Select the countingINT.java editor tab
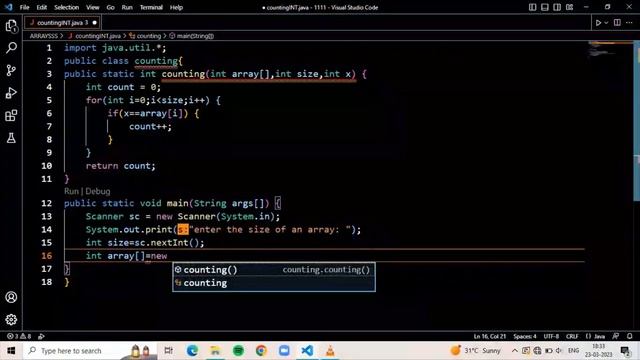The image size is (640, 360). (62, 23)
